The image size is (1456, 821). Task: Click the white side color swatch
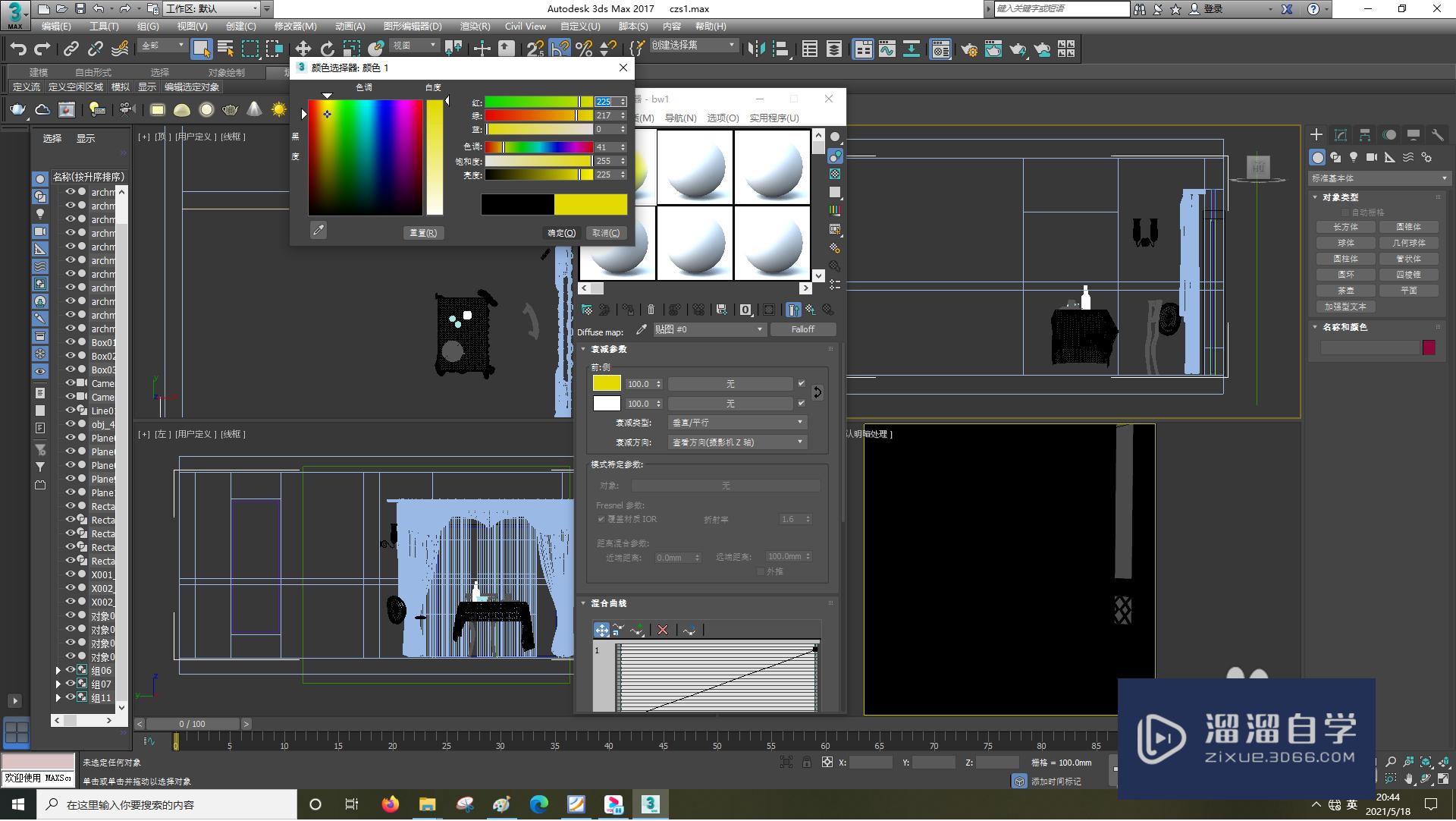(x=607, y=404)
